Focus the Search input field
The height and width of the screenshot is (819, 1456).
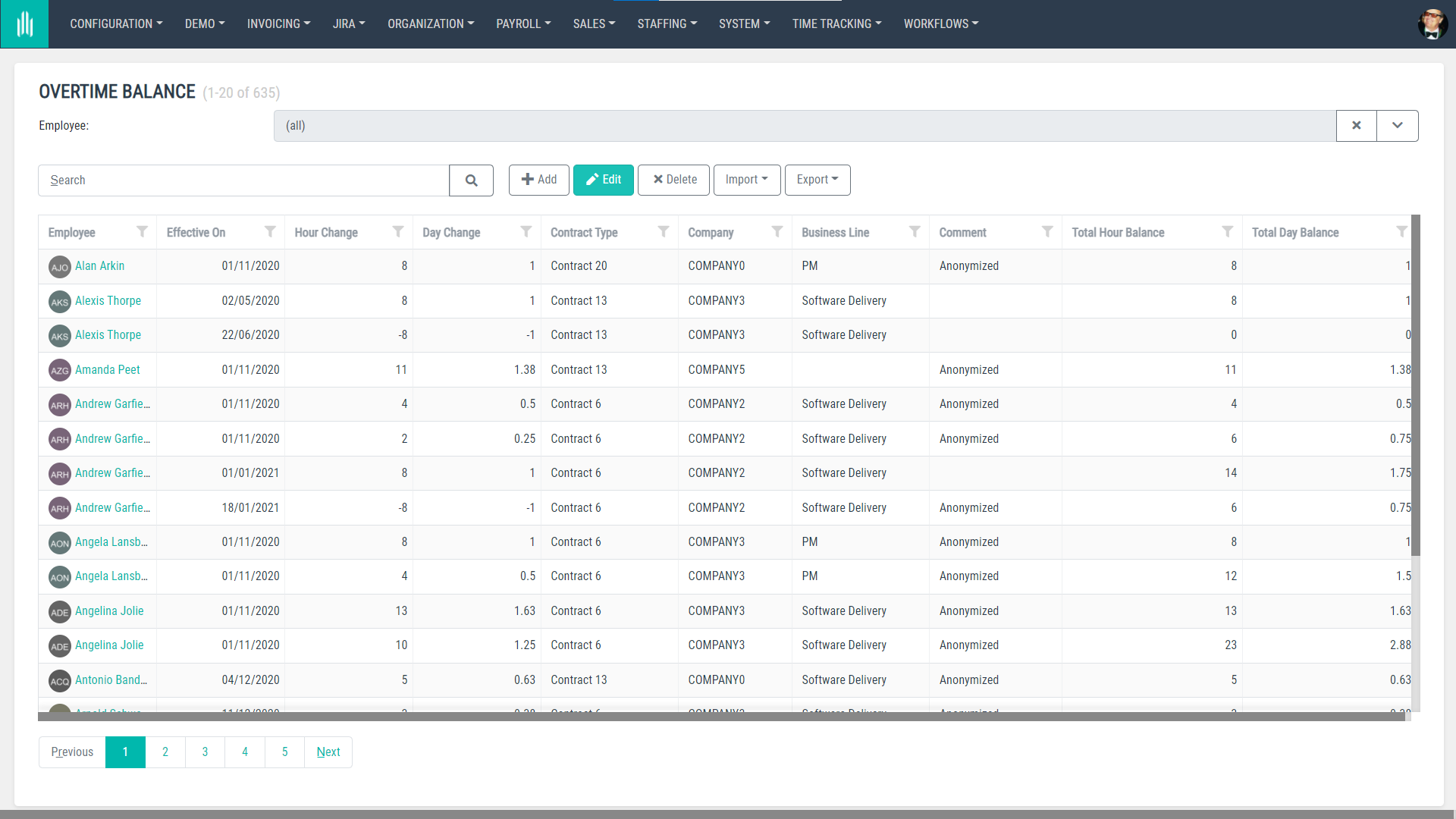tap(243, 180)
